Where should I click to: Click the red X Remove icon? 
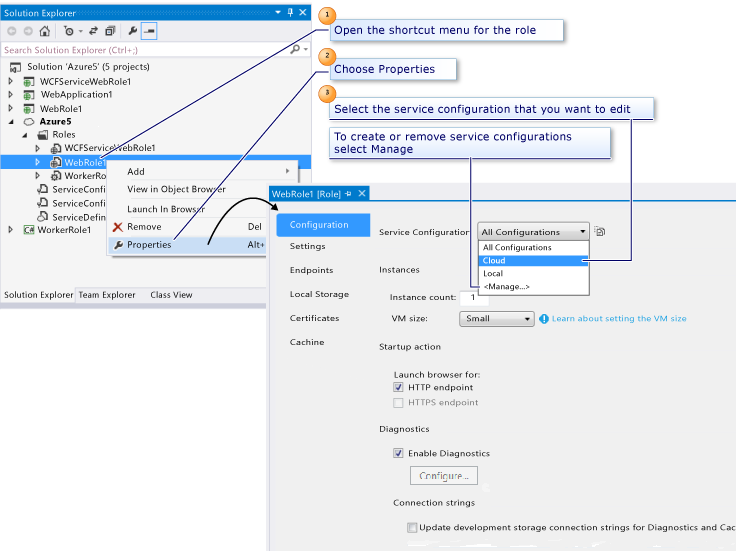(x=118, y=227)
